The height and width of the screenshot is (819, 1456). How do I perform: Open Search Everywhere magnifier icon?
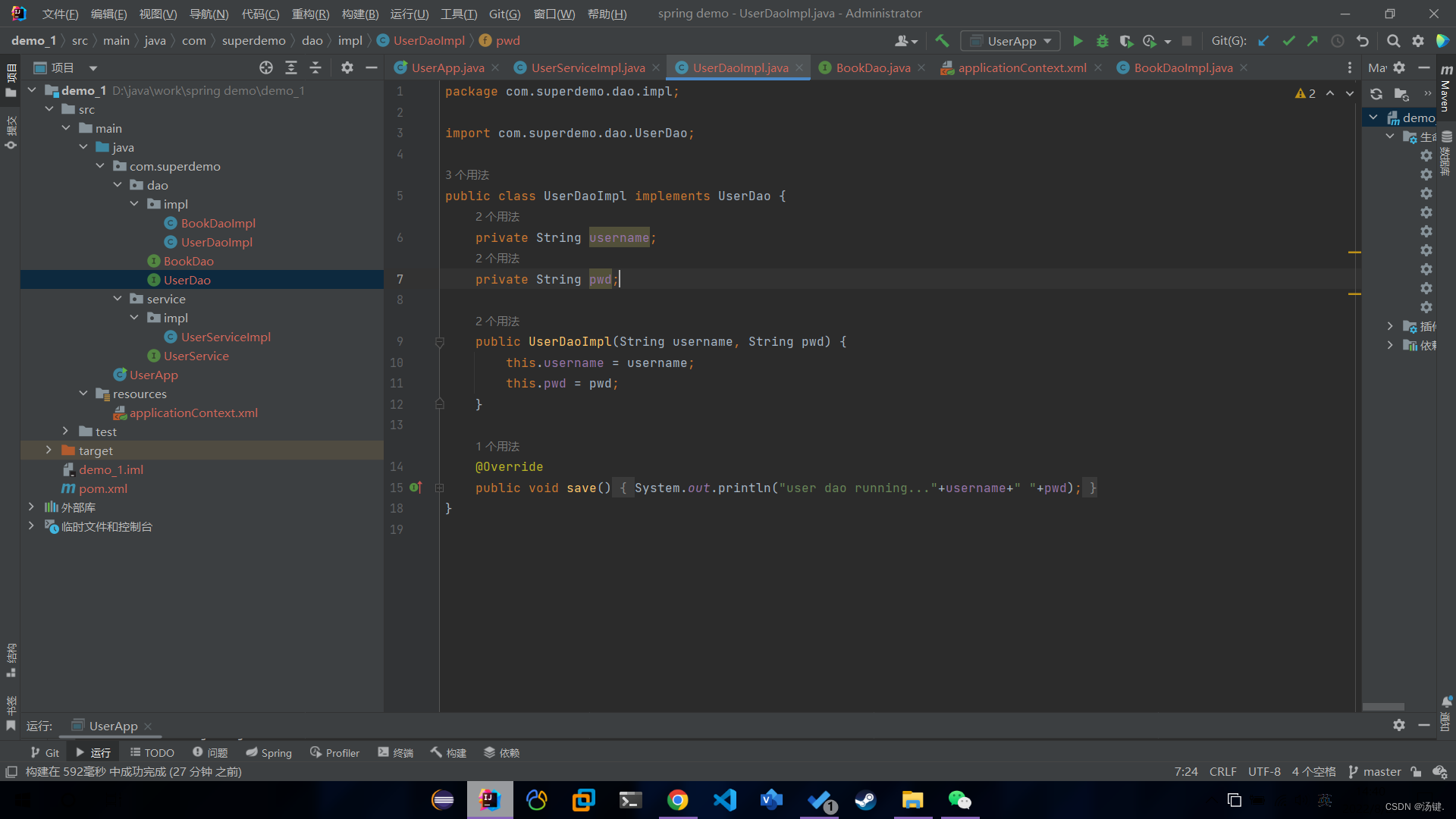coord(1393,41)
